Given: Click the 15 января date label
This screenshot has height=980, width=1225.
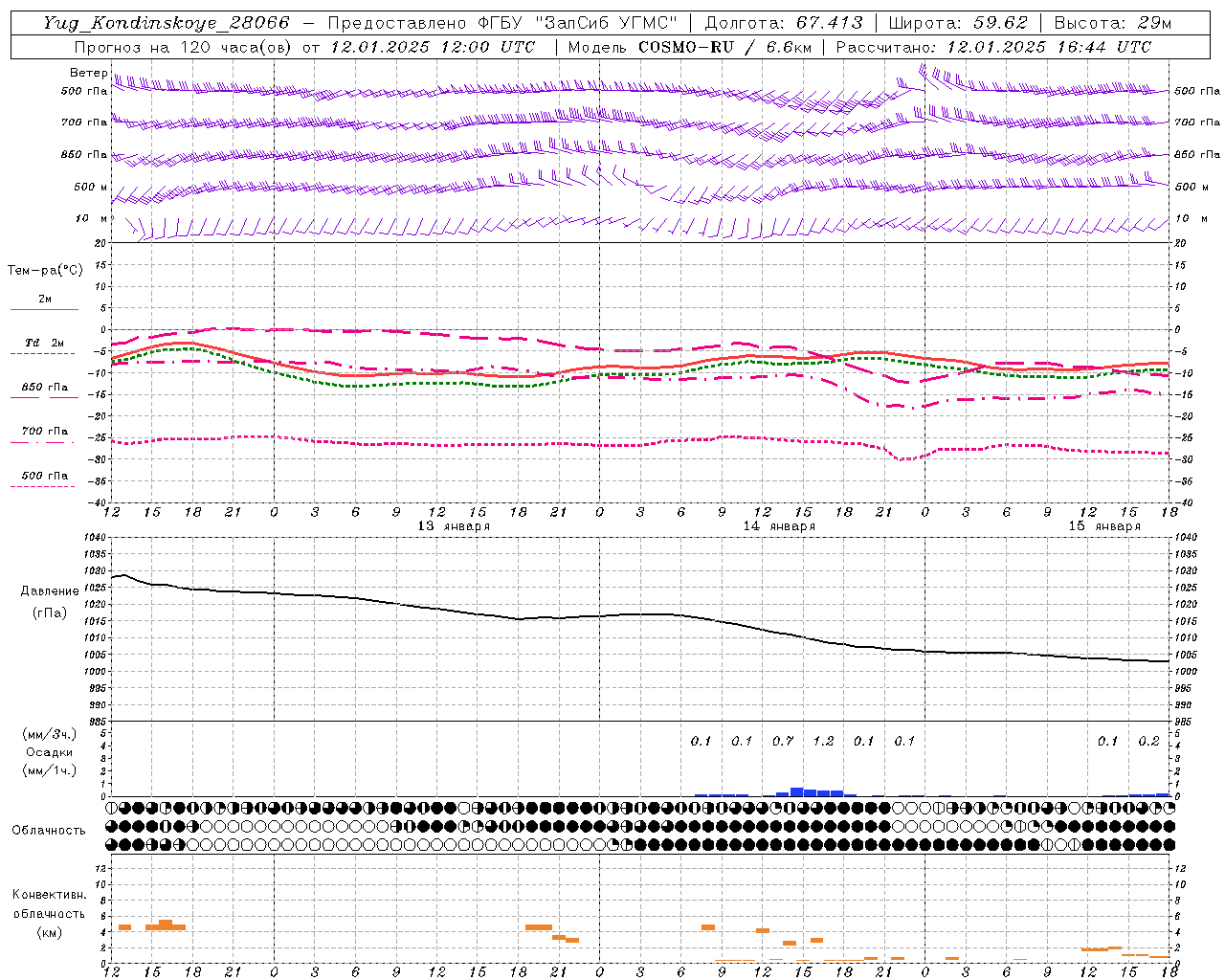Looking at the screenshot, I should tap(1104, 526).
